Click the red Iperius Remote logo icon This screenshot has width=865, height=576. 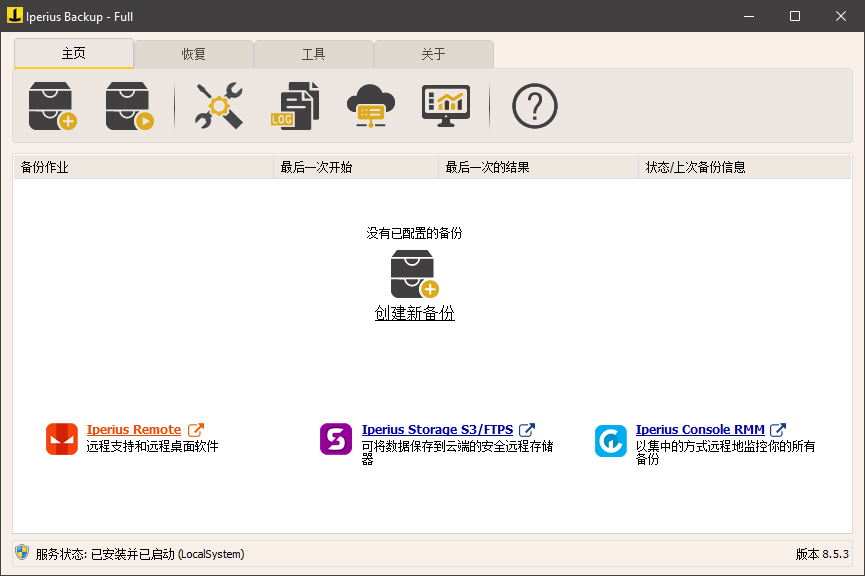59,440
